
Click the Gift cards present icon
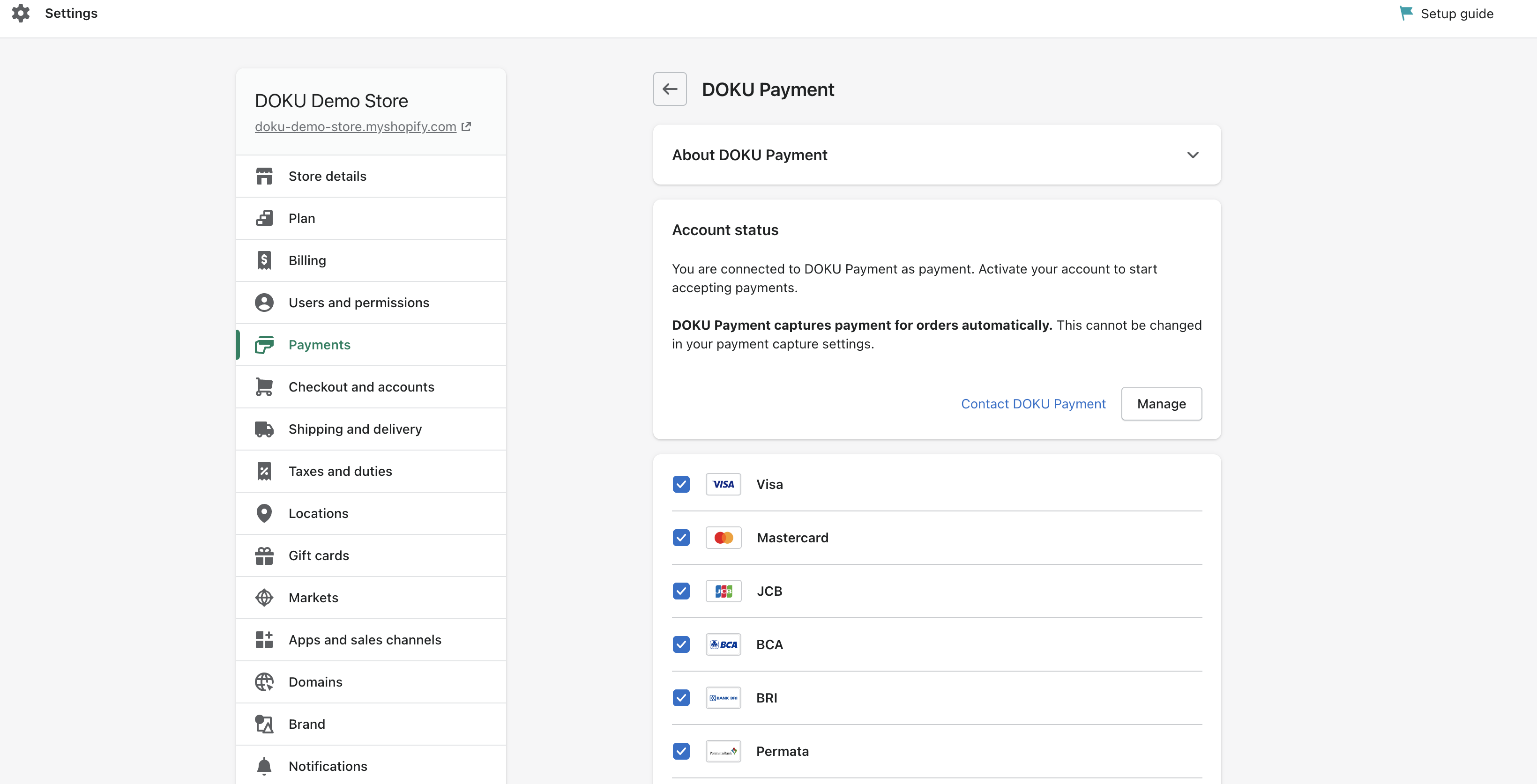point(264,555)
